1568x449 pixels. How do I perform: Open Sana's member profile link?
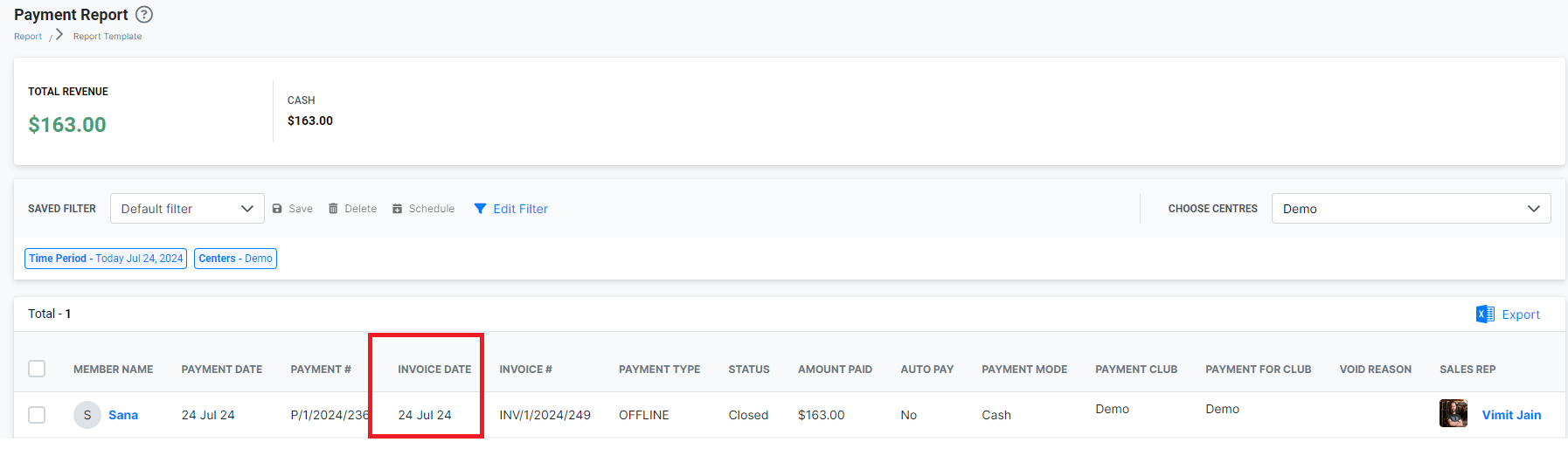(x=123, y=415)
